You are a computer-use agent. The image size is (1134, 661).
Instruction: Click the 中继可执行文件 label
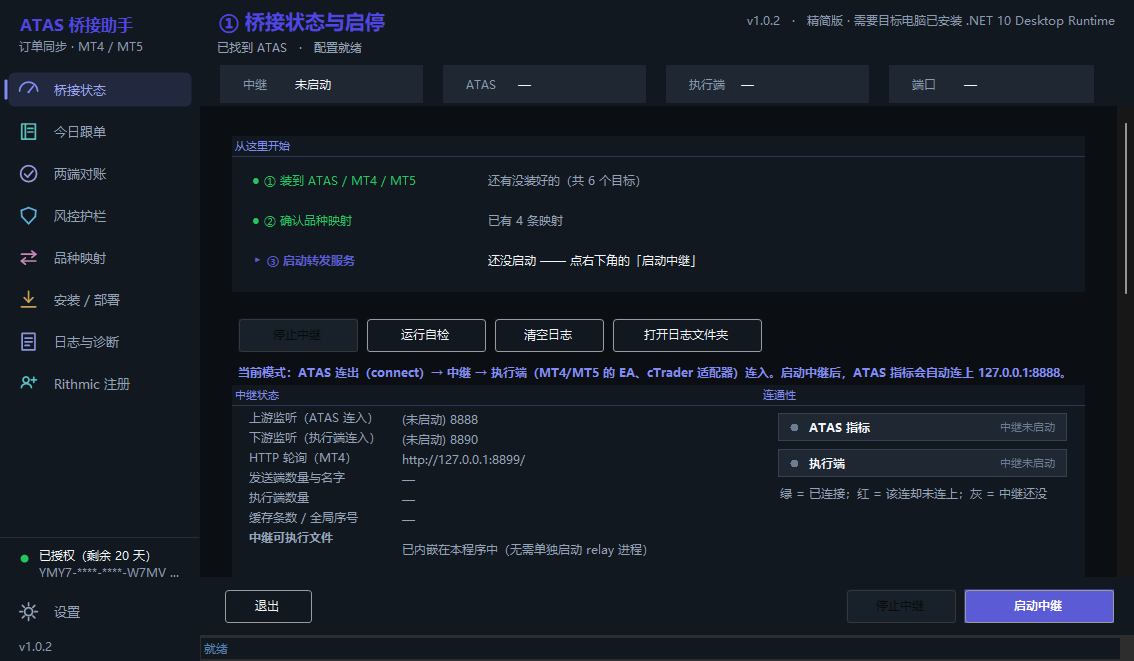[x=291, y=537]
